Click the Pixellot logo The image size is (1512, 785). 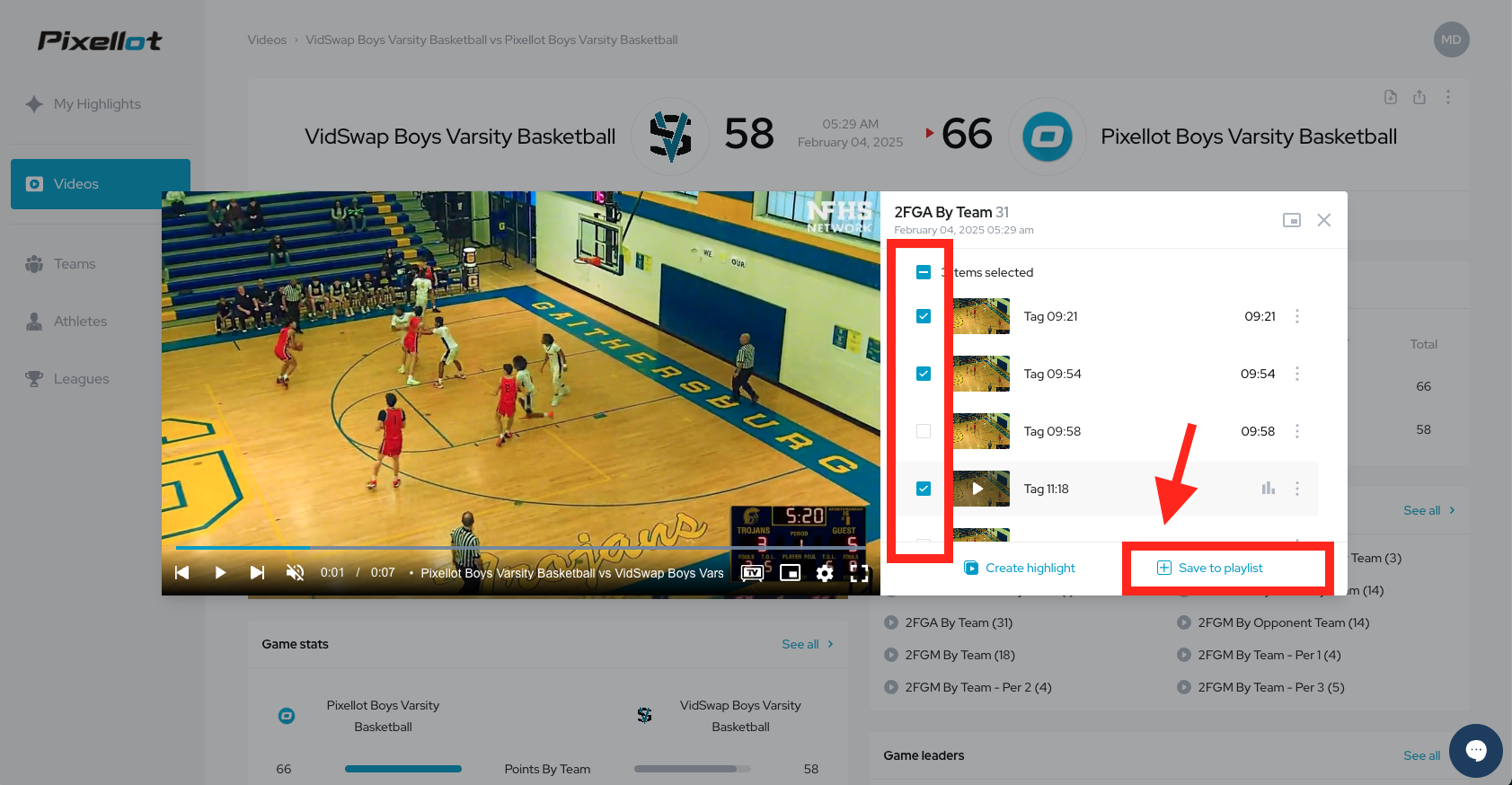coord(100,40)
